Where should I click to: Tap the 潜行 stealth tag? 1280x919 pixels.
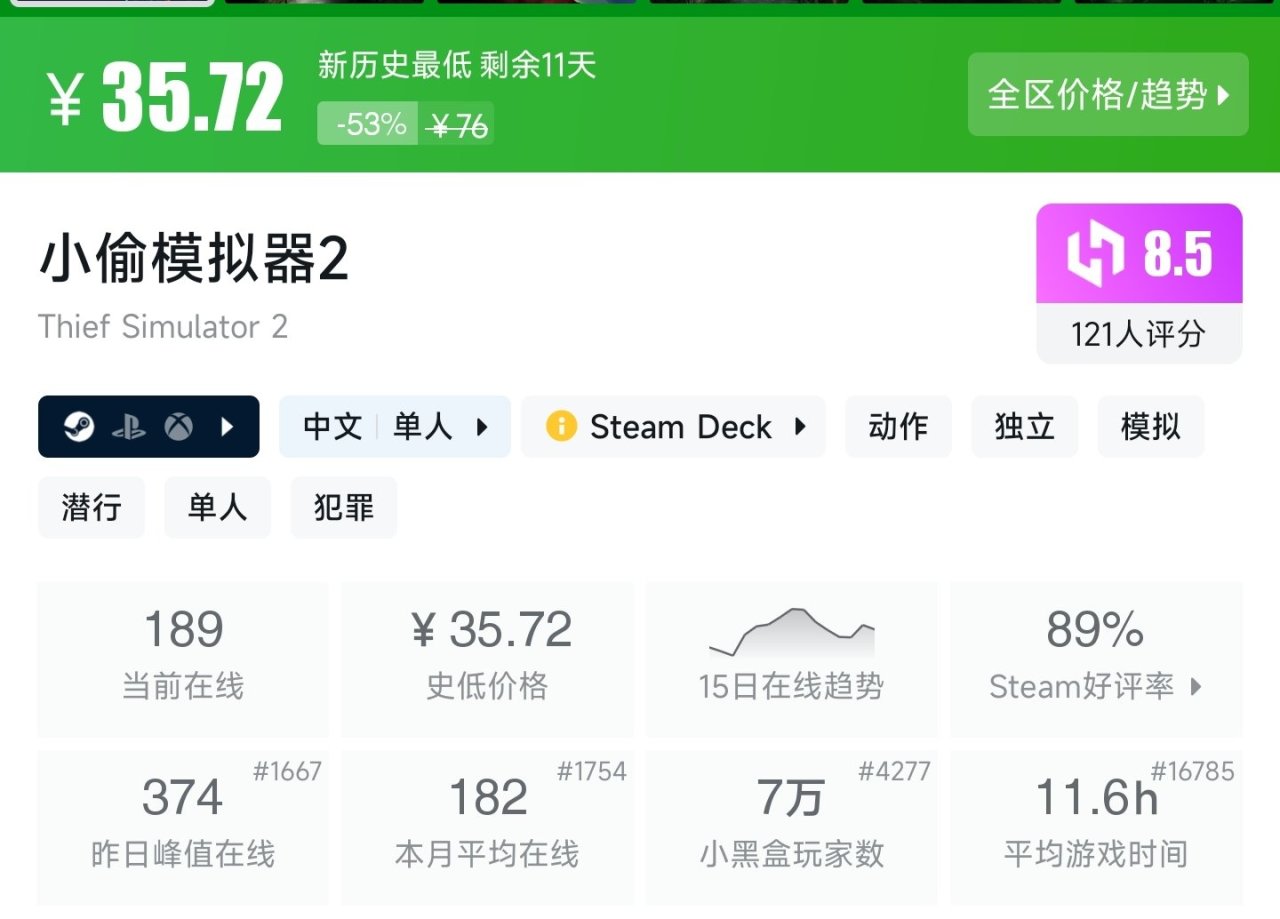click(x=91, y=508)
